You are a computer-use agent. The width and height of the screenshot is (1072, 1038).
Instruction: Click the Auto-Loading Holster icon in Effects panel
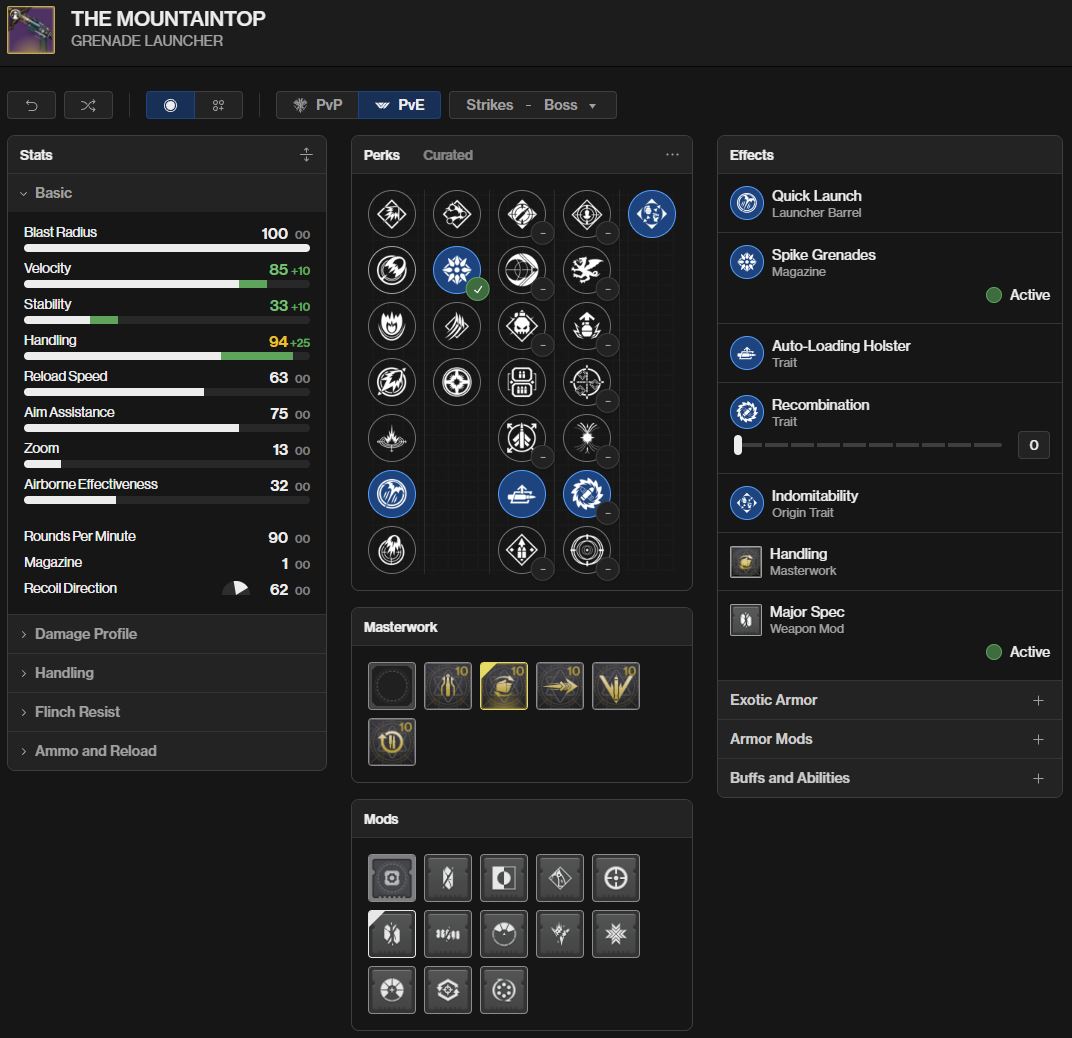[747, 353]
